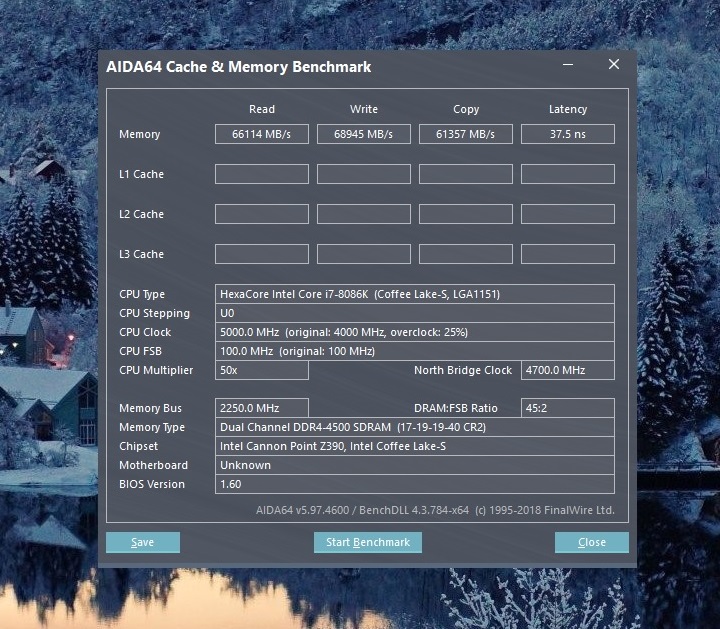720x629 pixels.
Task: Select Memory Latency value 37.5 ns
Action: click(568, 134)
